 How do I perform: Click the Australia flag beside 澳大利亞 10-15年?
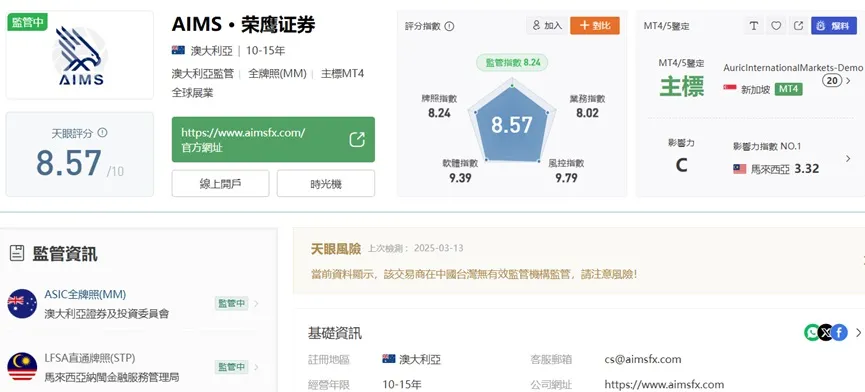pos(178,50)
